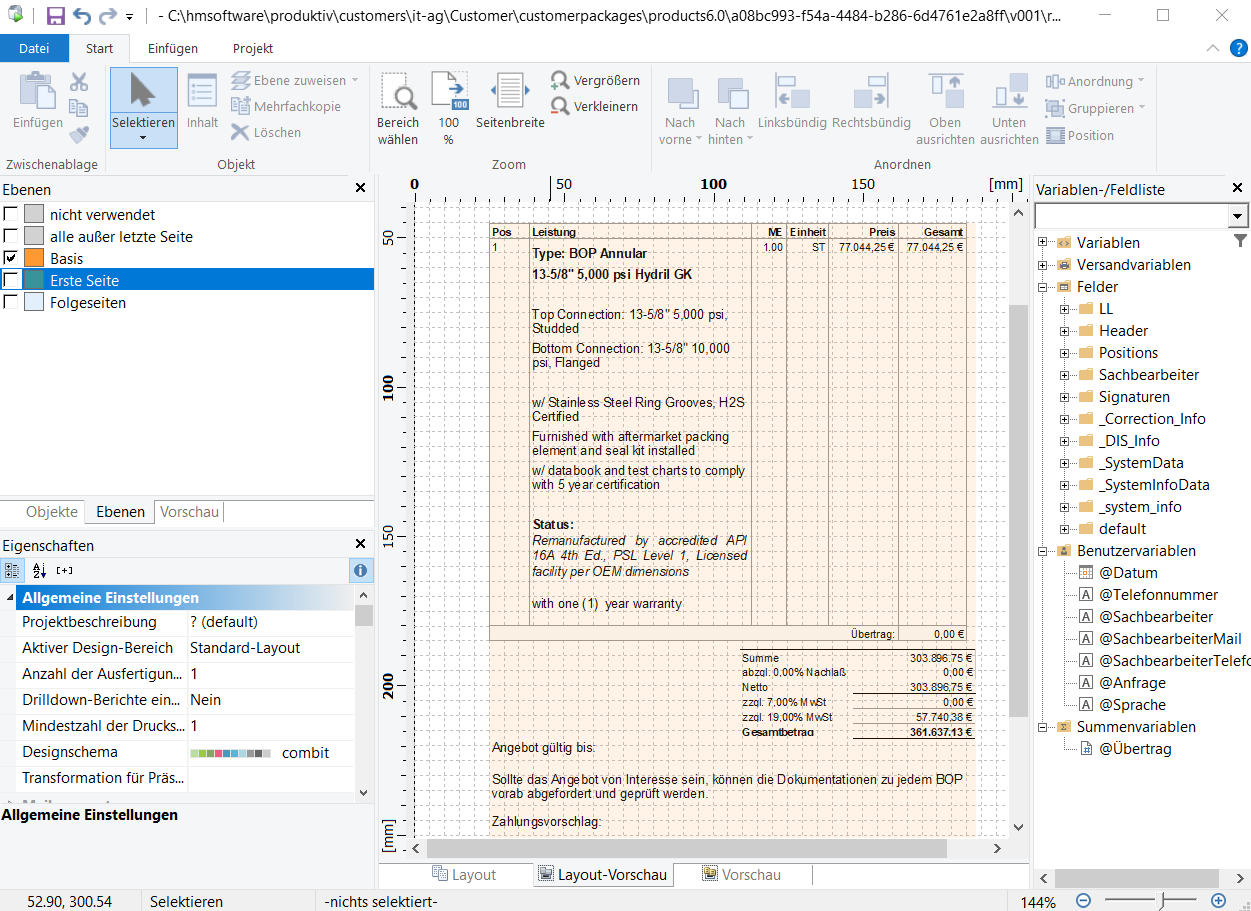Switch to the Projekt ribbon tab
The image size is (1251, 911).
pyautogui.click(x=253, y=48)
